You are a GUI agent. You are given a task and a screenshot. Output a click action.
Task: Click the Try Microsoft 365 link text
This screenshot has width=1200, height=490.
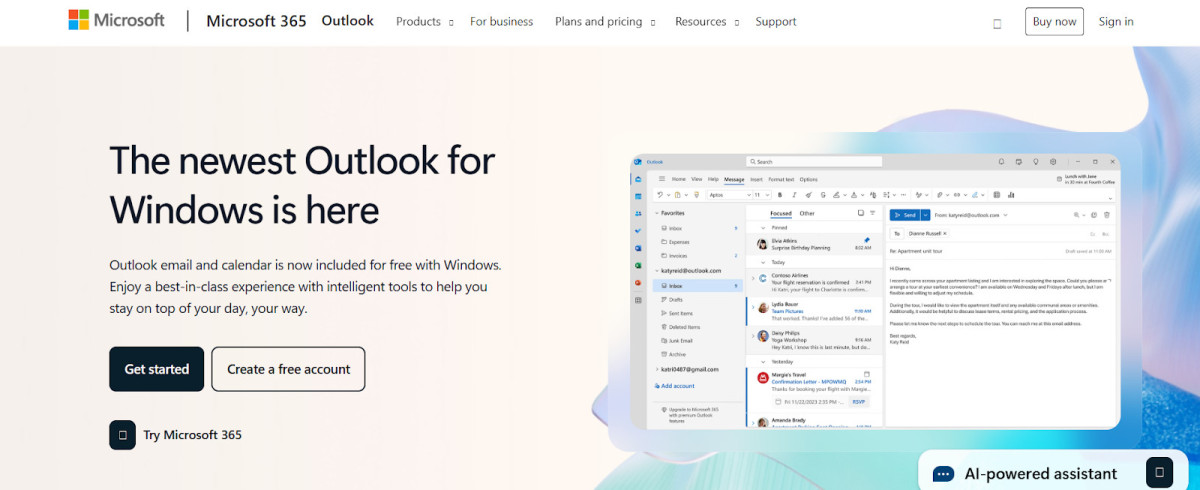click(192, 435)
